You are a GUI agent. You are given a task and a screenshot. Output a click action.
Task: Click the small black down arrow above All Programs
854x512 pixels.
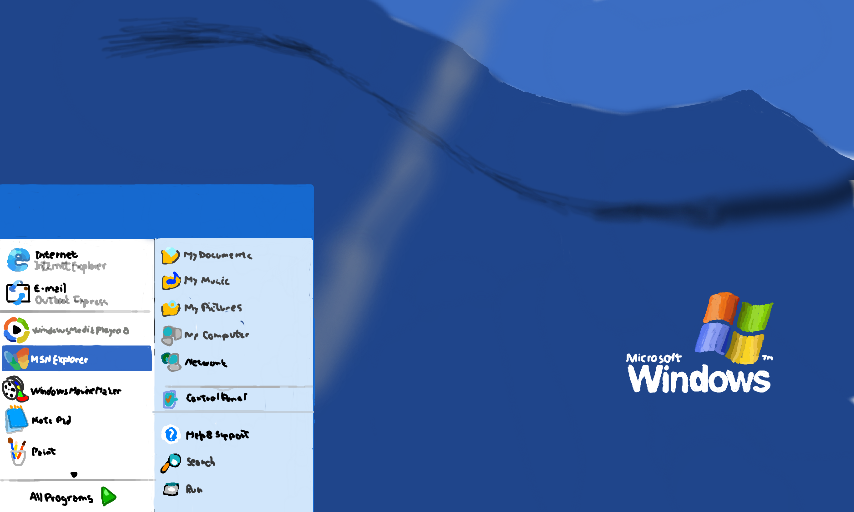74,474
